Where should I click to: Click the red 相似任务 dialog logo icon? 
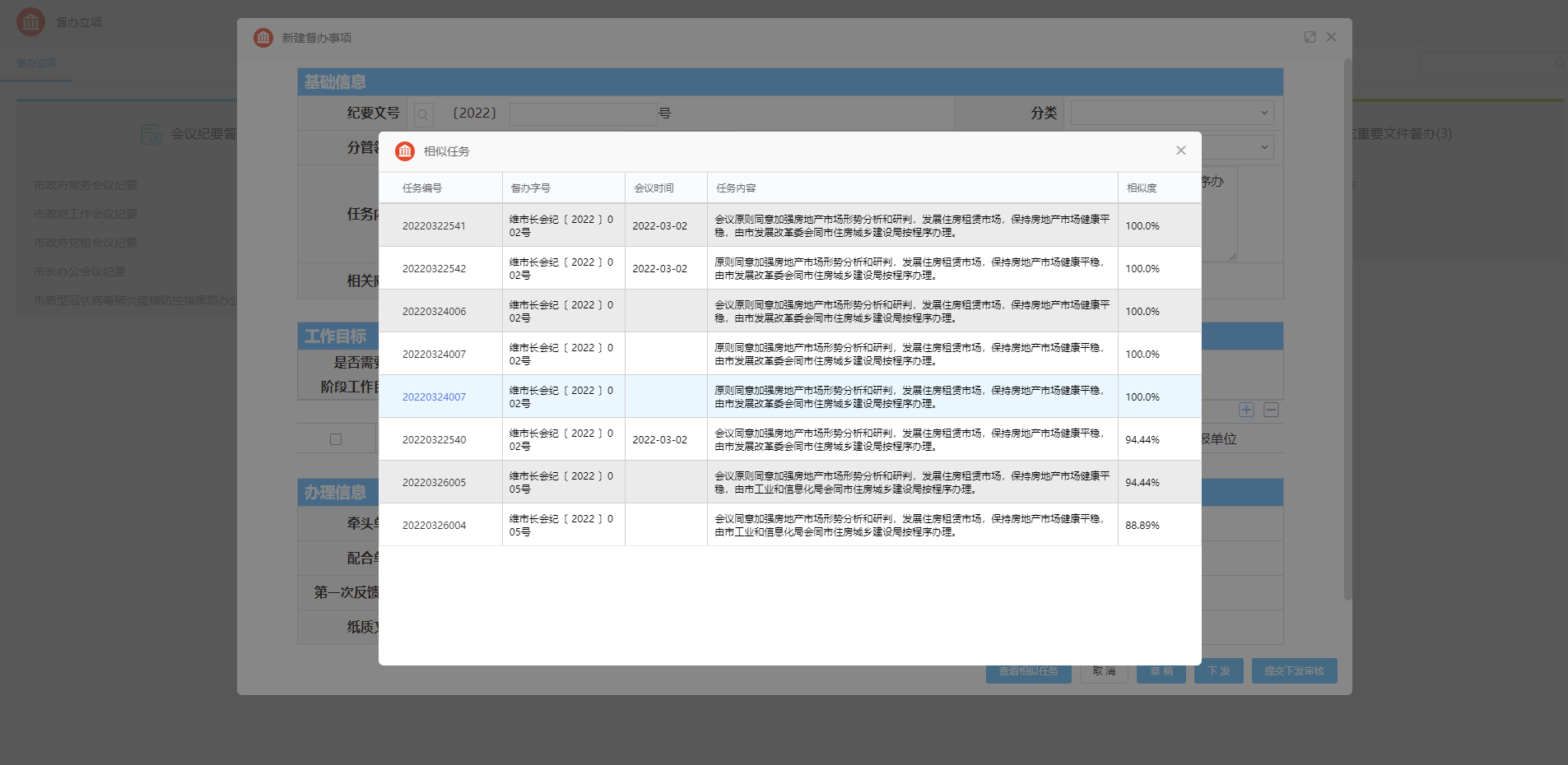coord(405,151)
